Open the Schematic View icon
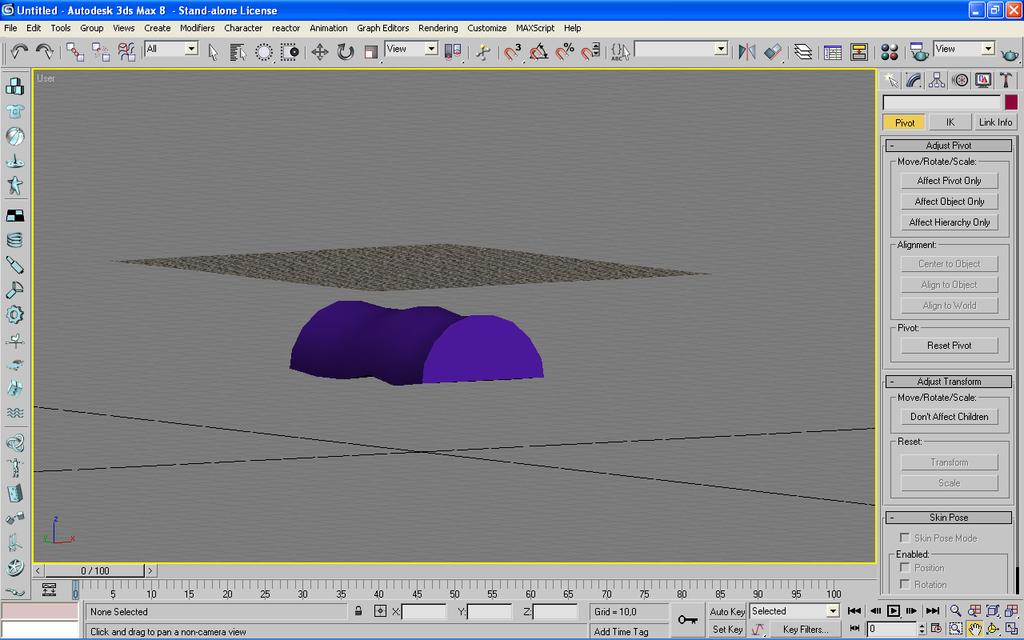 click(859, 52)
